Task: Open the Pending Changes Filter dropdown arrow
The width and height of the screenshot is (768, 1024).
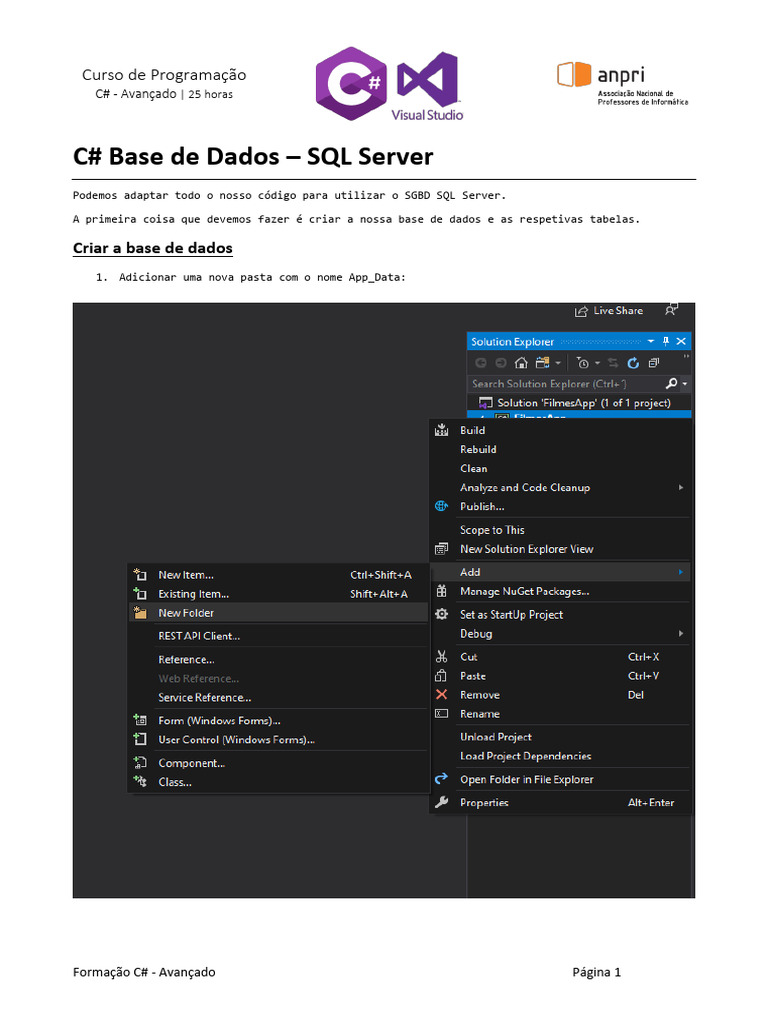Action: click(x=597, y=363)
